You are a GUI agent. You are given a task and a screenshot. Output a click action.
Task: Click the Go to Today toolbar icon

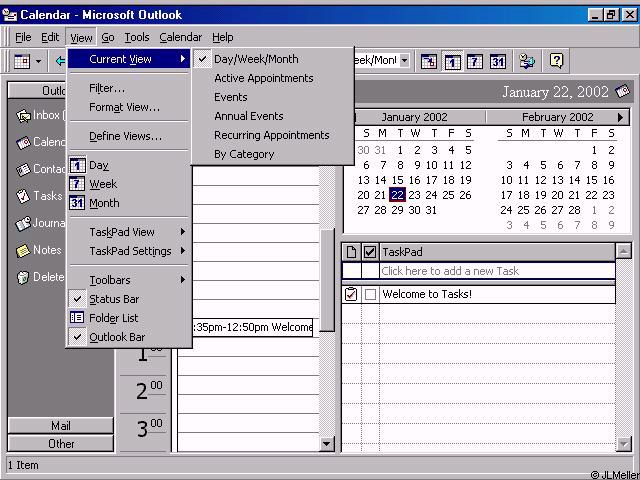[x=429, y=62]
